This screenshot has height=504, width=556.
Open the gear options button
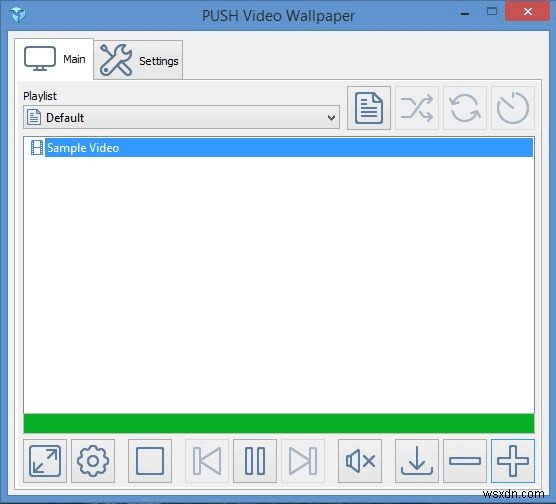tap(93, 461)
